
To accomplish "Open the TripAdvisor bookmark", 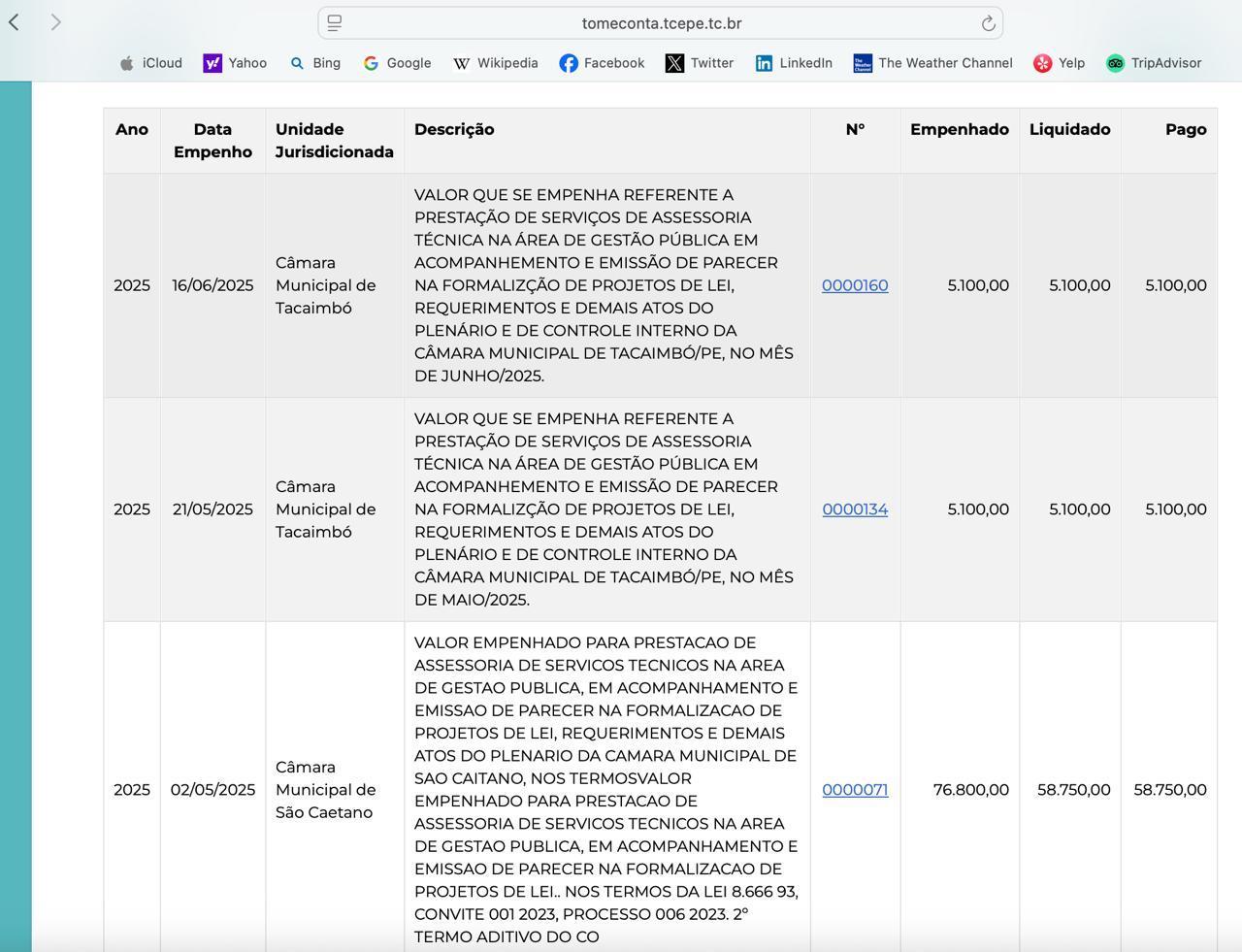I will [1154, 63].
